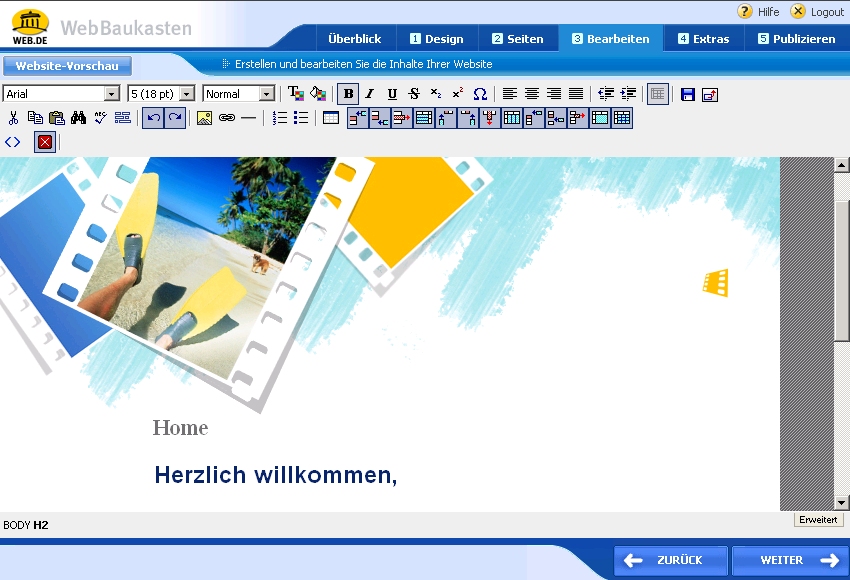
Task: Click the red X icon button
Action: pos(45,142)
